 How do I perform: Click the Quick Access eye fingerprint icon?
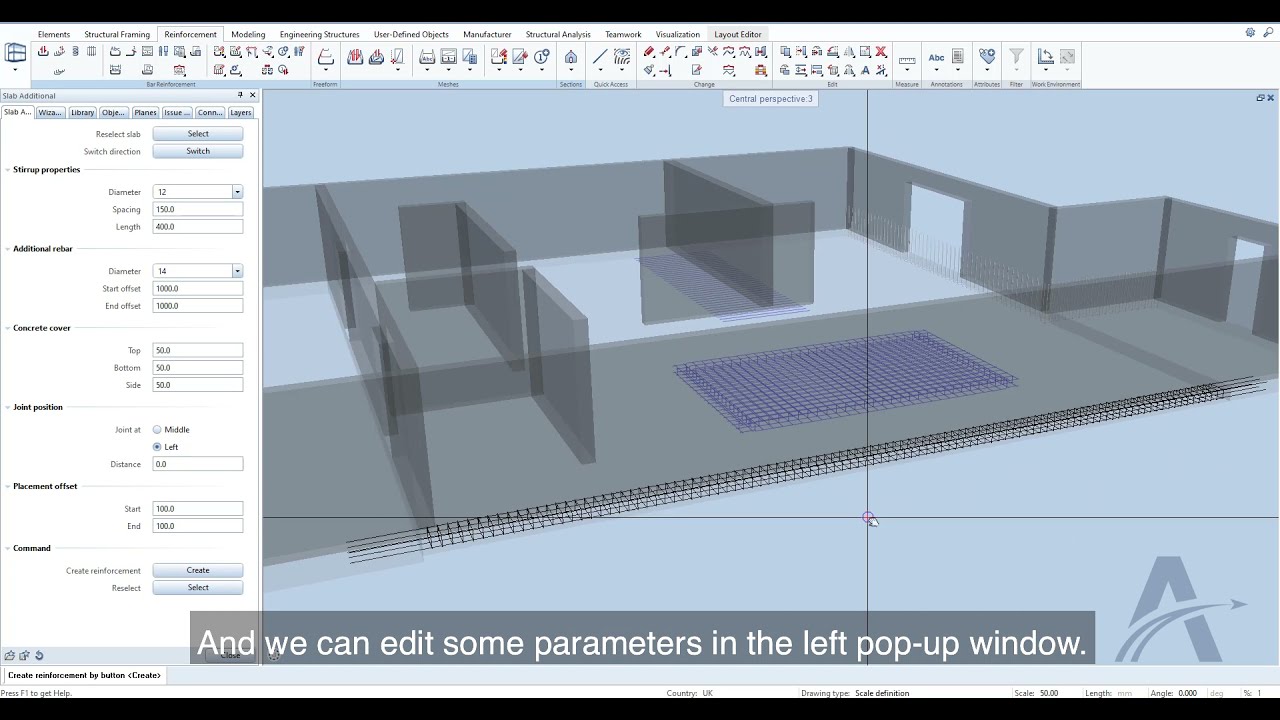(622, 57)
